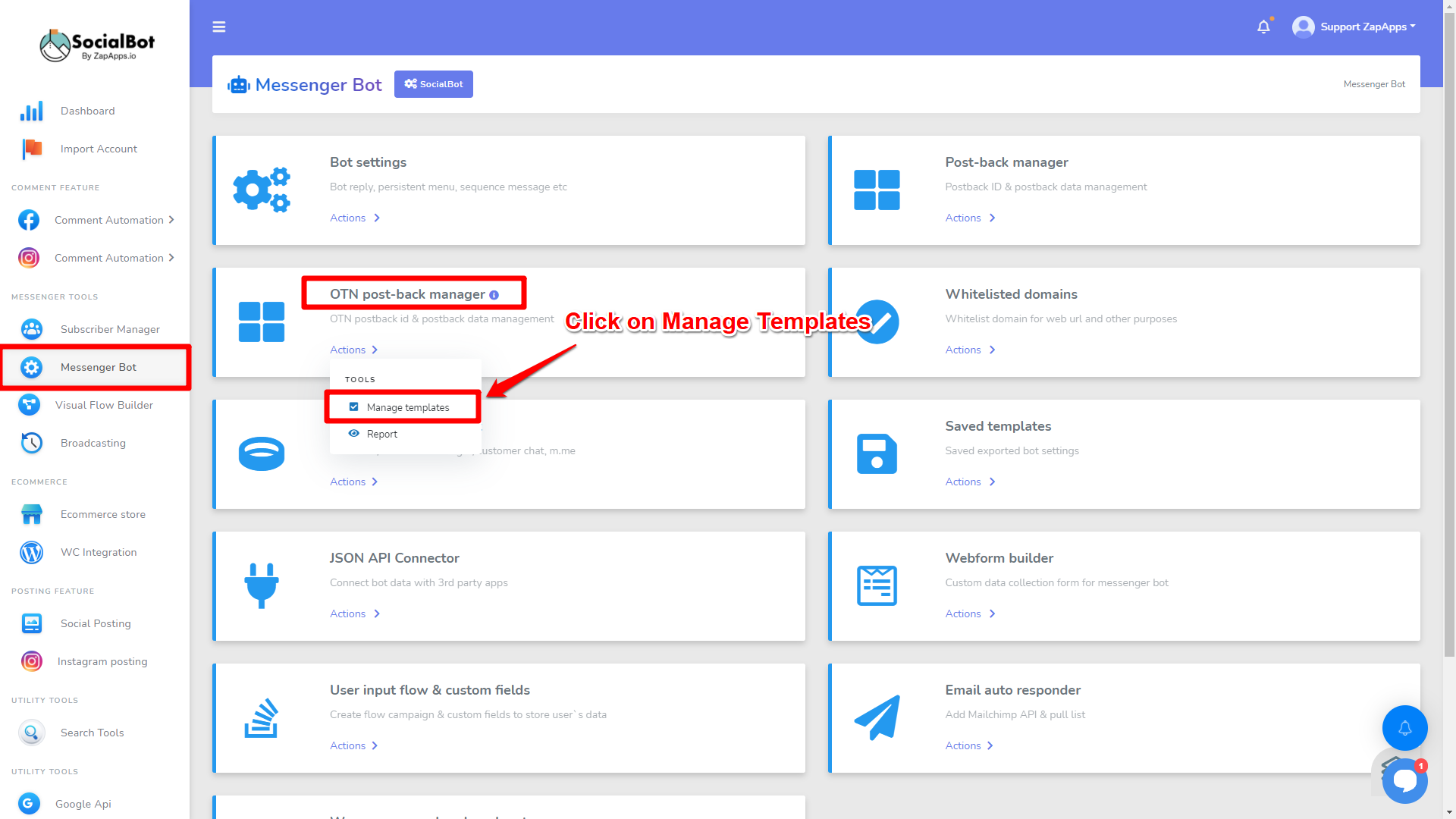Click the Bot settings gears icon
This screenshot has width=1456, height=819.
tap(262, 190)
